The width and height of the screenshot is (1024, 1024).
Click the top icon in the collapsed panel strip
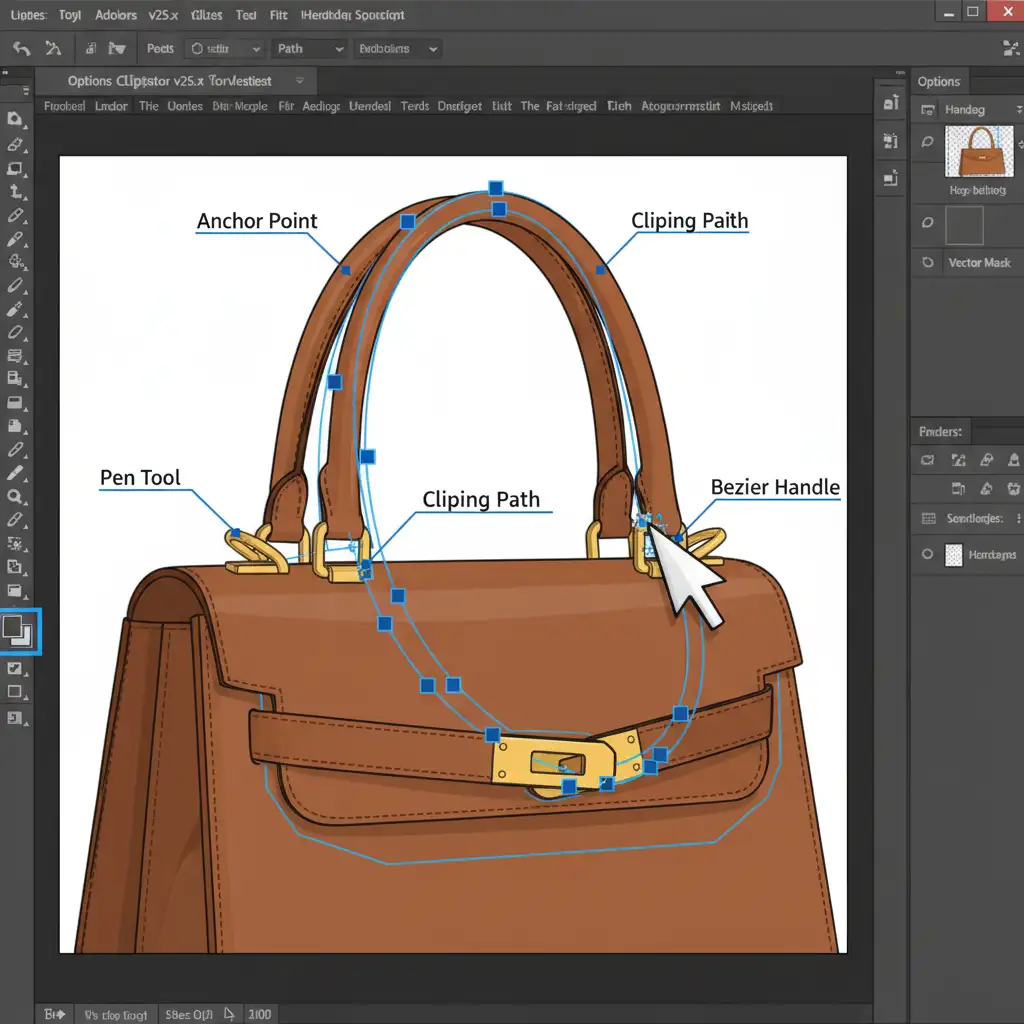(891, 102)
